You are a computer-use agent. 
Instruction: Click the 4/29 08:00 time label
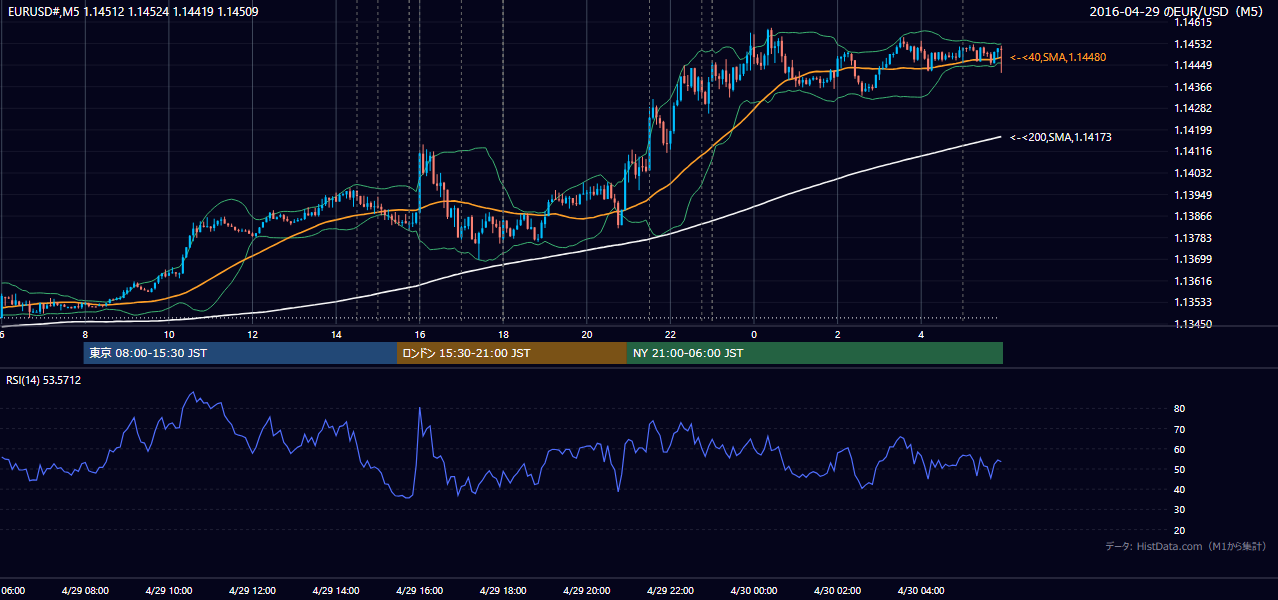click(x=85, y=591)
